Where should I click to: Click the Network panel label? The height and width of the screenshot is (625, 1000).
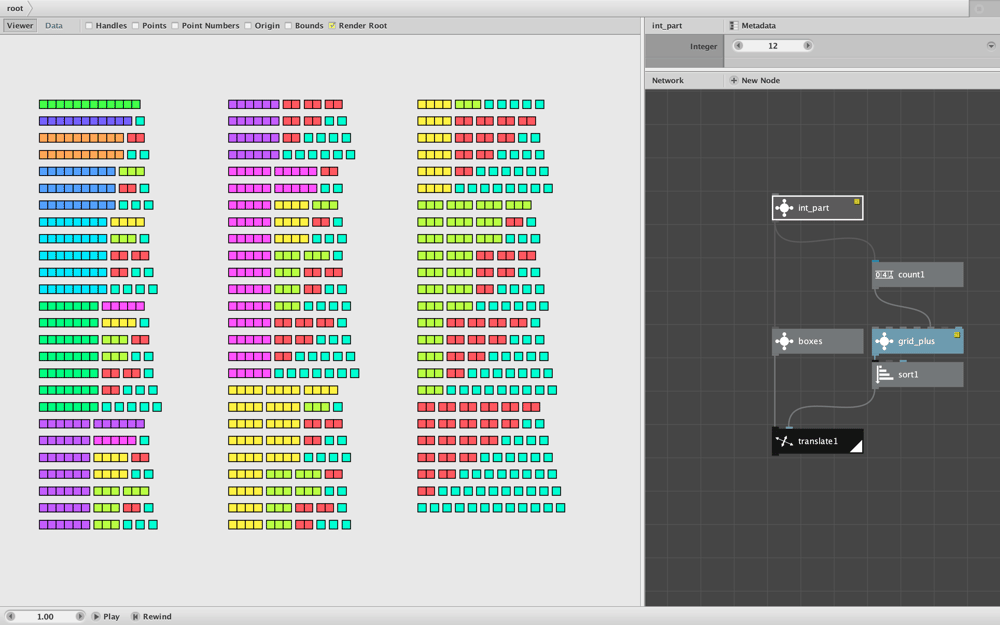click(668, 80)
